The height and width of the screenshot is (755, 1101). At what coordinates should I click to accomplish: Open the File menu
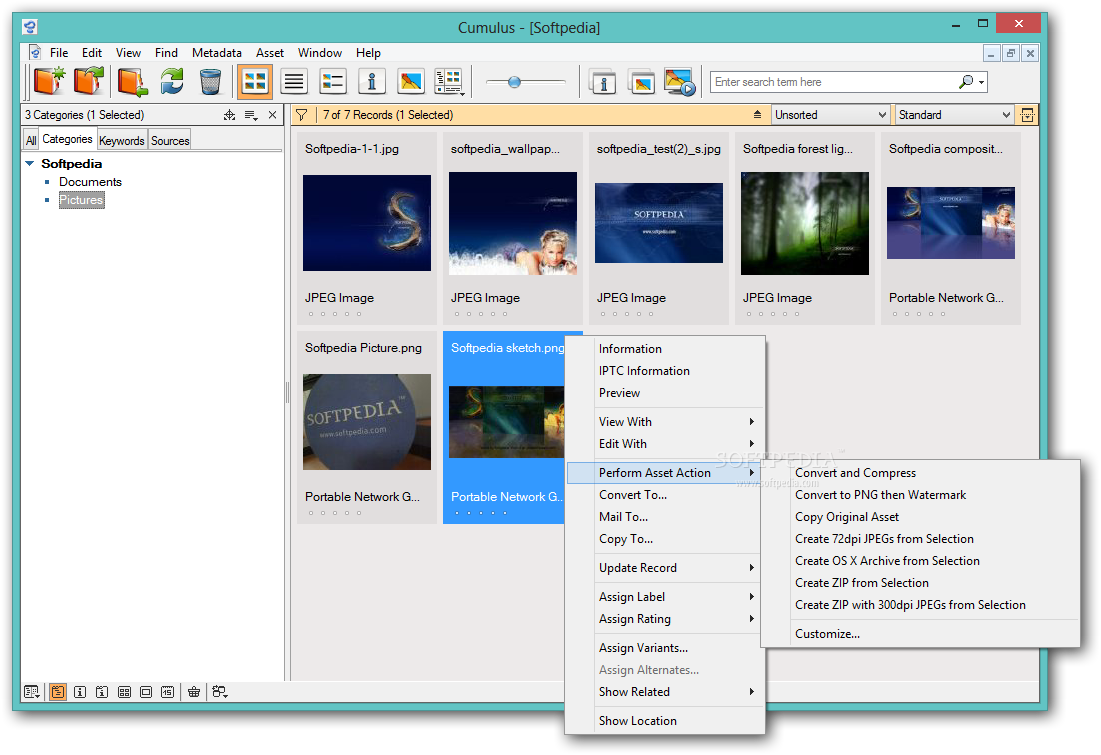click(59, 53)
